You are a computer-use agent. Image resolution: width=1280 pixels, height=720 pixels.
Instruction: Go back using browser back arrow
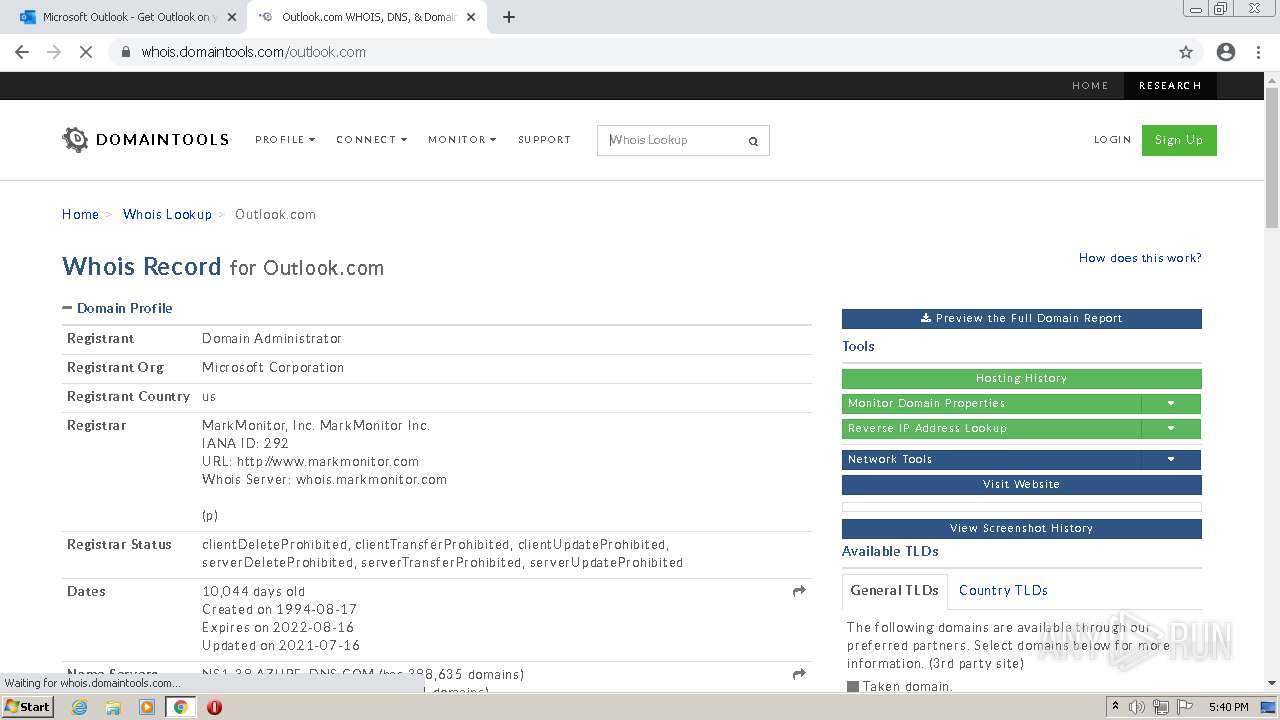click(x=22, y=52)
